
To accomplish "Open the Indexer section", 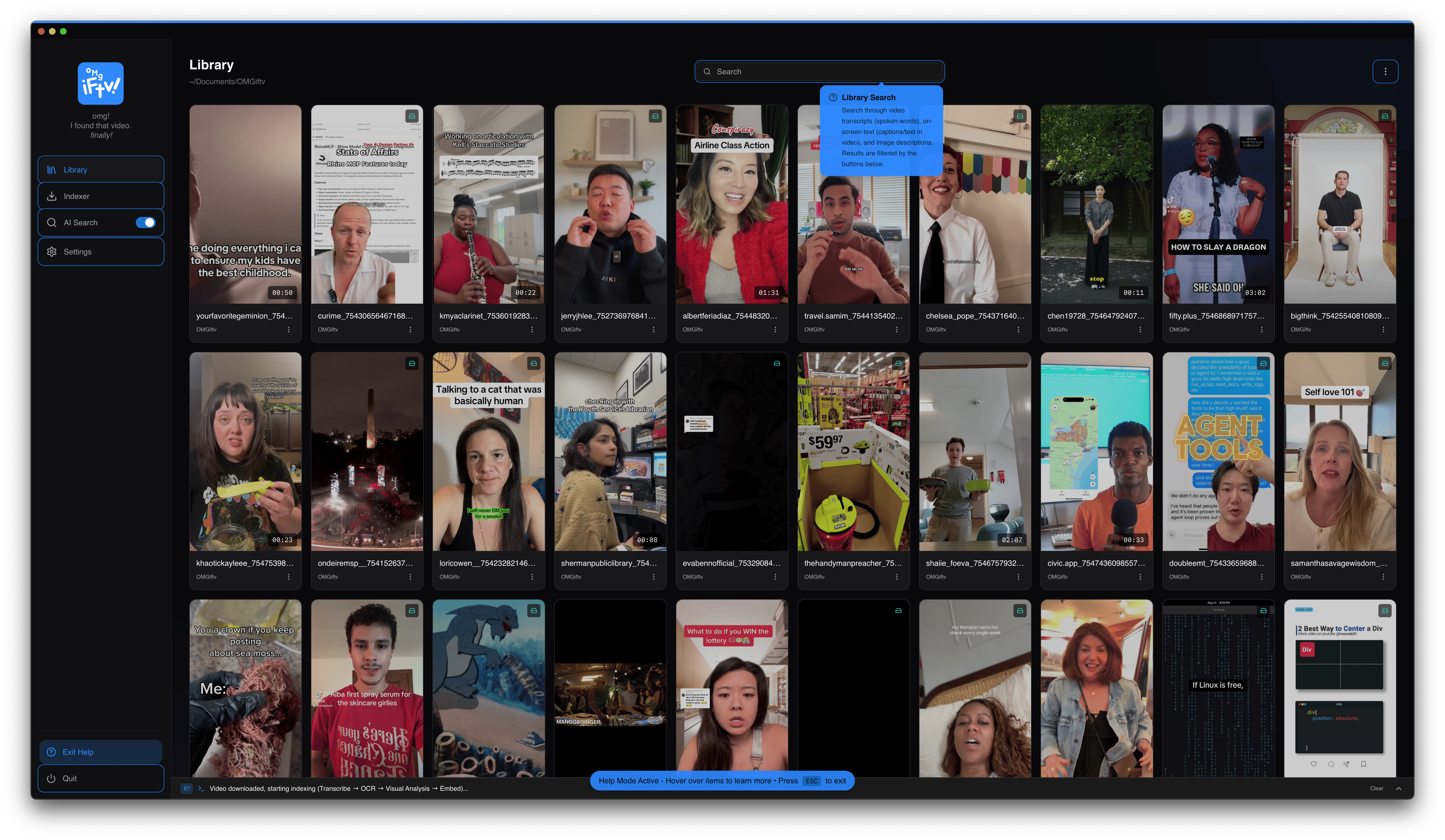I will pyautogui.click(x=100, y=196).
